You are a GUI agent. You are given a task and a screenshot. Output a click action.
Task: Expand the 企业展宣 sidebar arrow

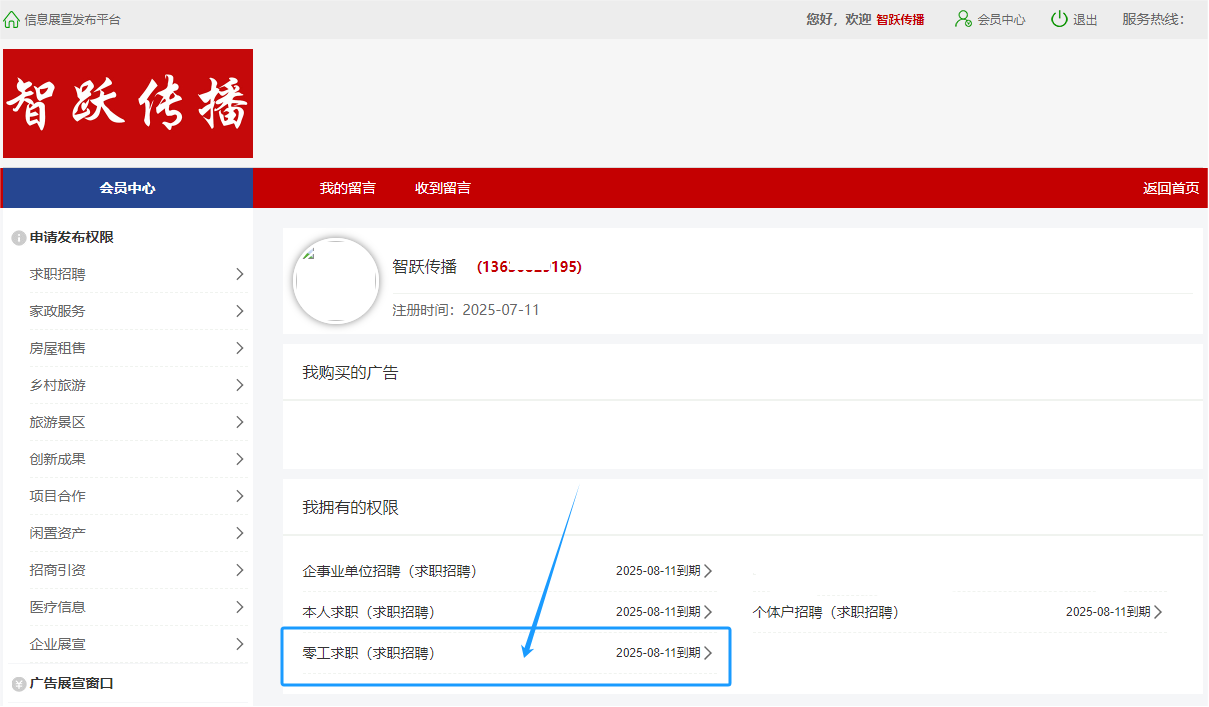point(240,644)
